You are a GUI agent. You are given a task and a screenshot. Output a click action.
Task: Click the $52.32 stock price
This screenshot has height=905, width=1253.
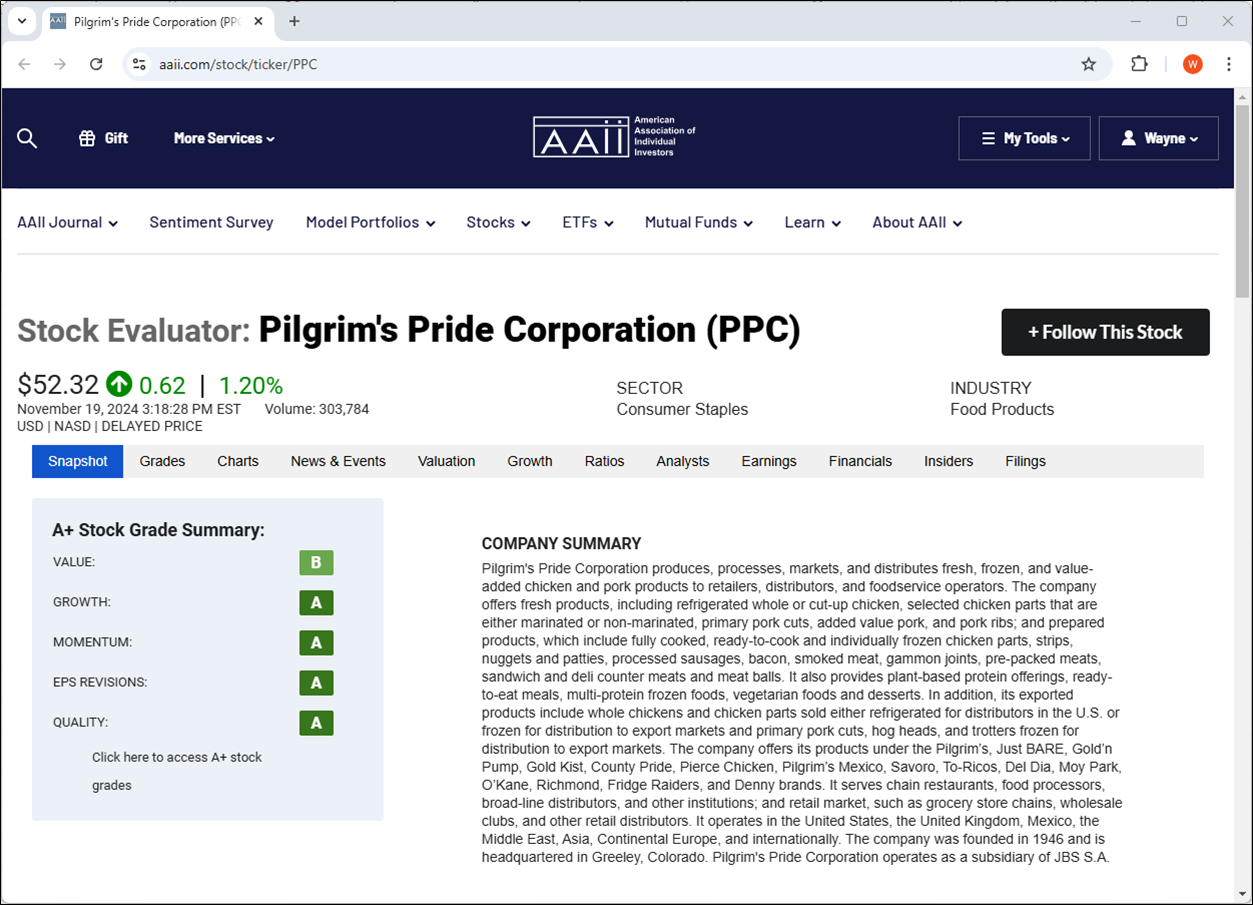coord(58,385)
